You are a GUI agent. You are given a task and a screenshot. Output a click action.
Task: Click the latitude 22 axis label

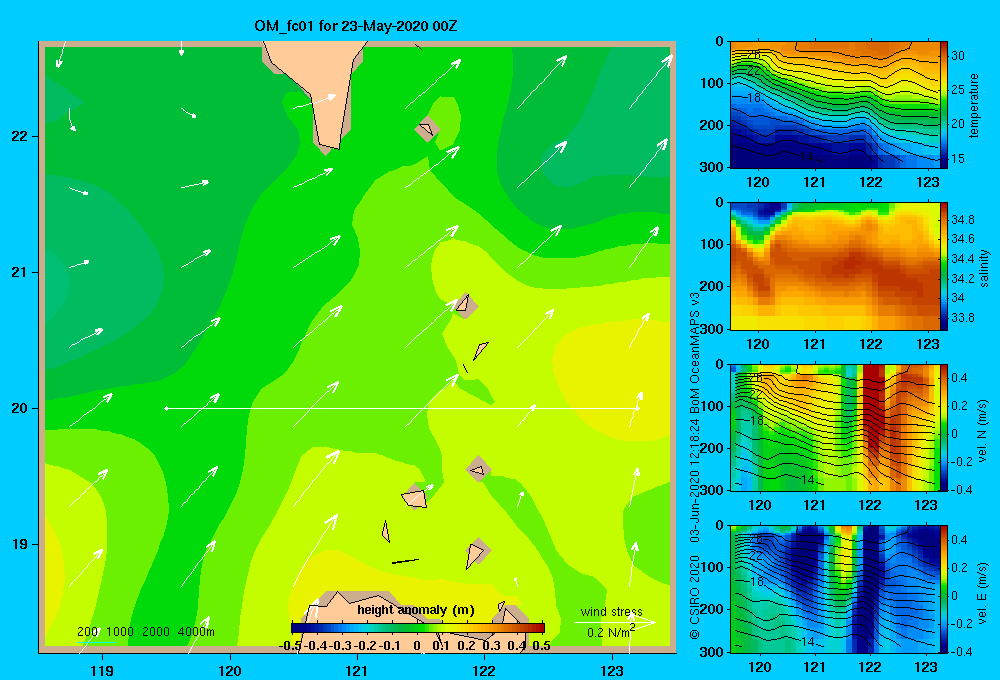click(x=19, y=136)
